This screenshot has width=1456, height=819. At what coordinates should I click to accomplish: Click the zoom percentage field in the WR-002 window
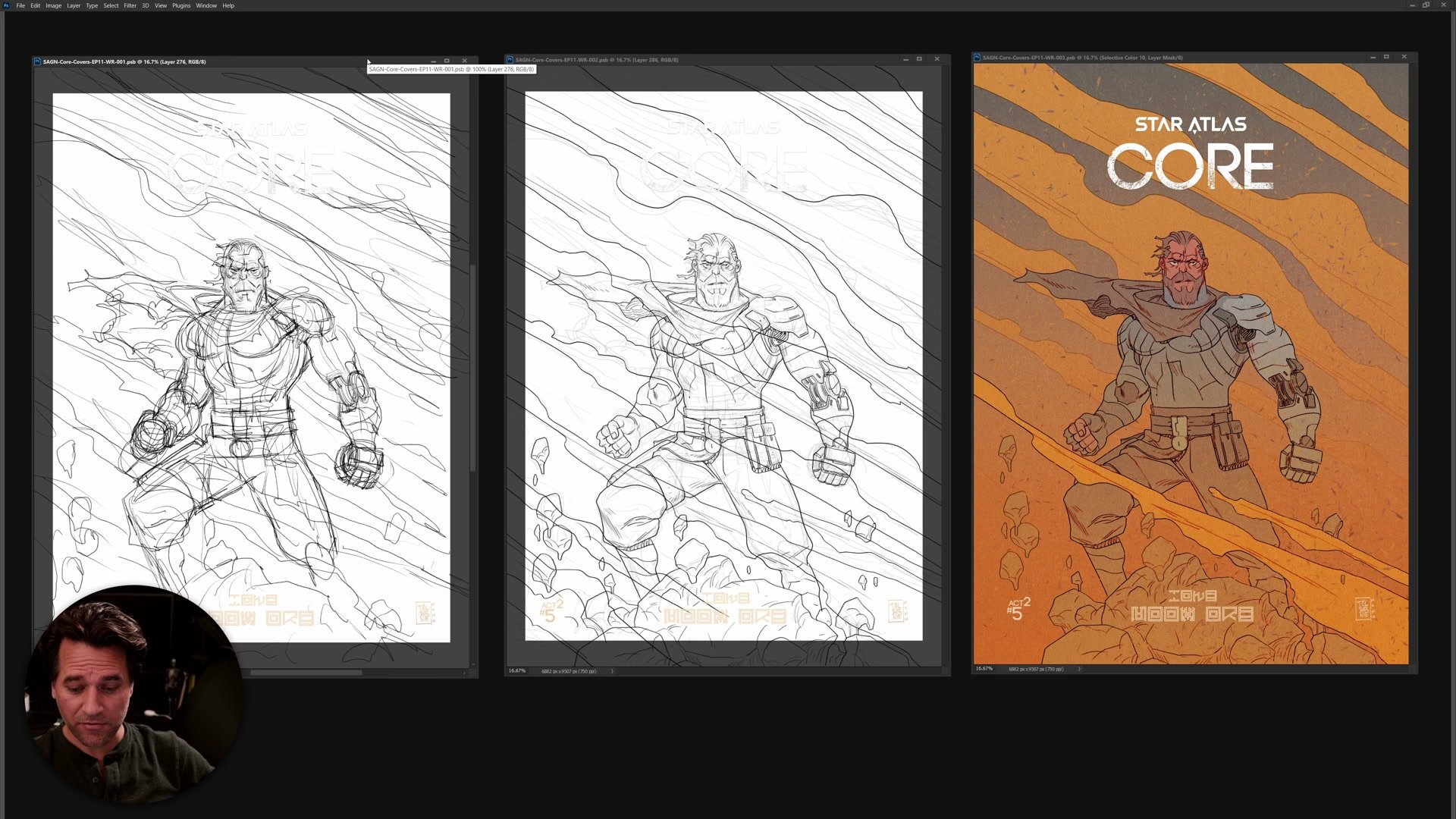[517, 671]
